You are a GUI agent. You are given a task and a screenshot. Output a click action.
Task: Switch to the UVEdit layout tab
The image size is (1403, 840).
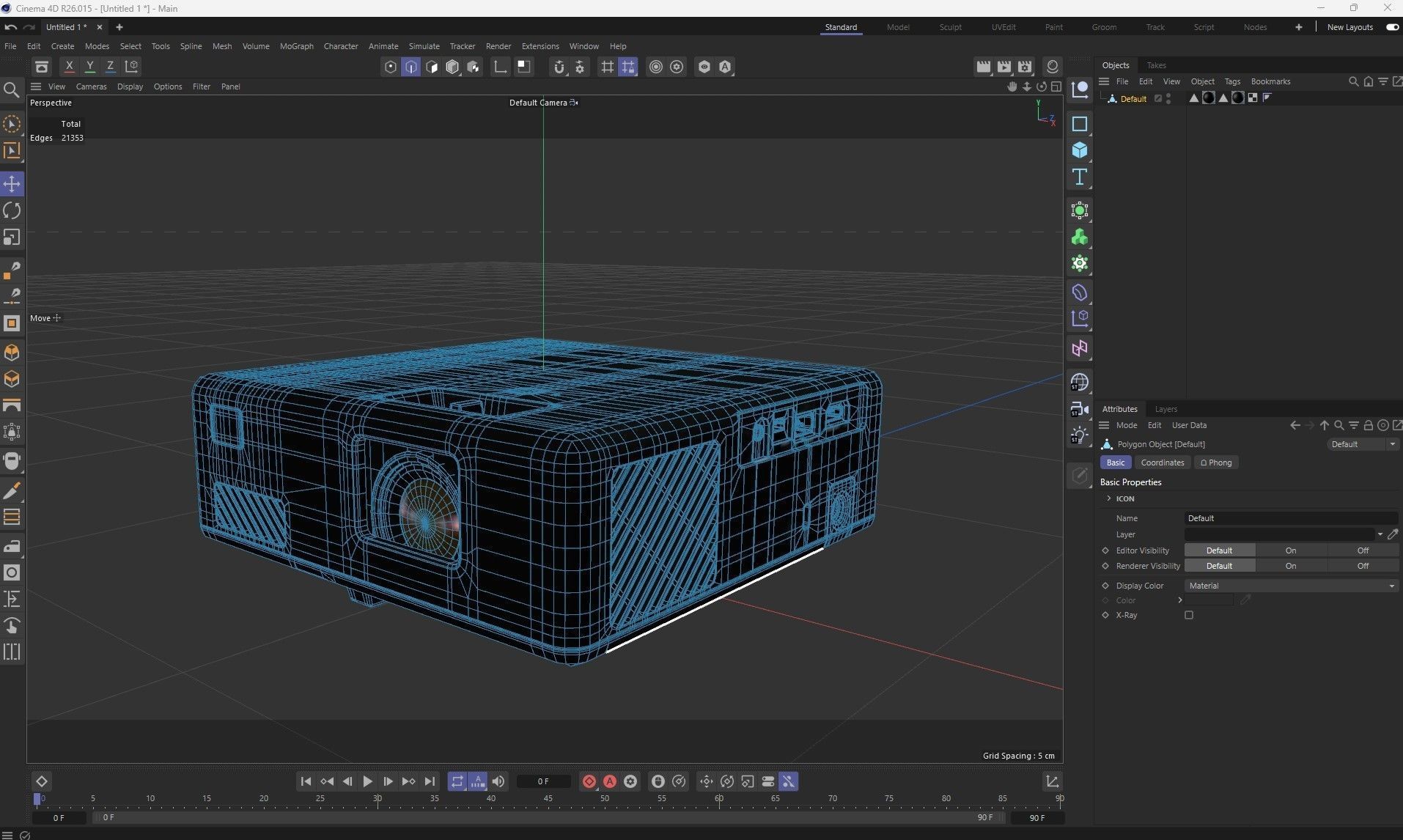coord(1004,27)
